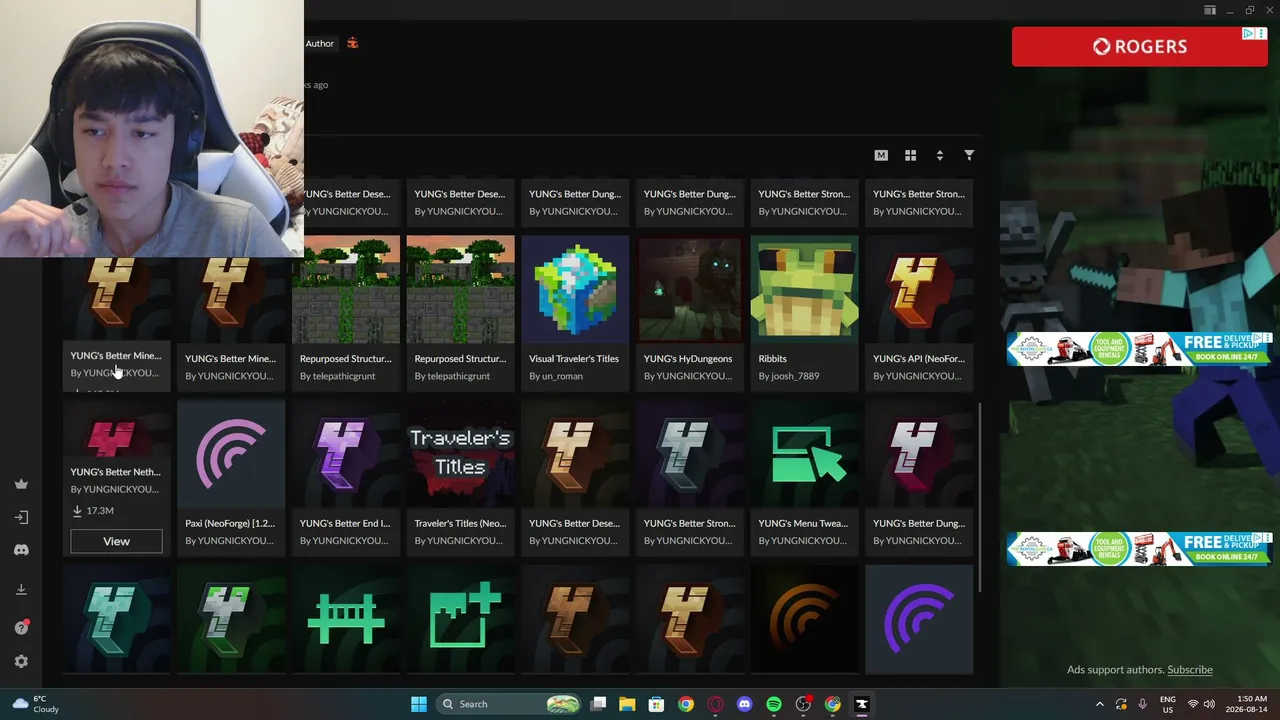
Task: Open Opera GX from the taskbar
Action: coord(715,704)
